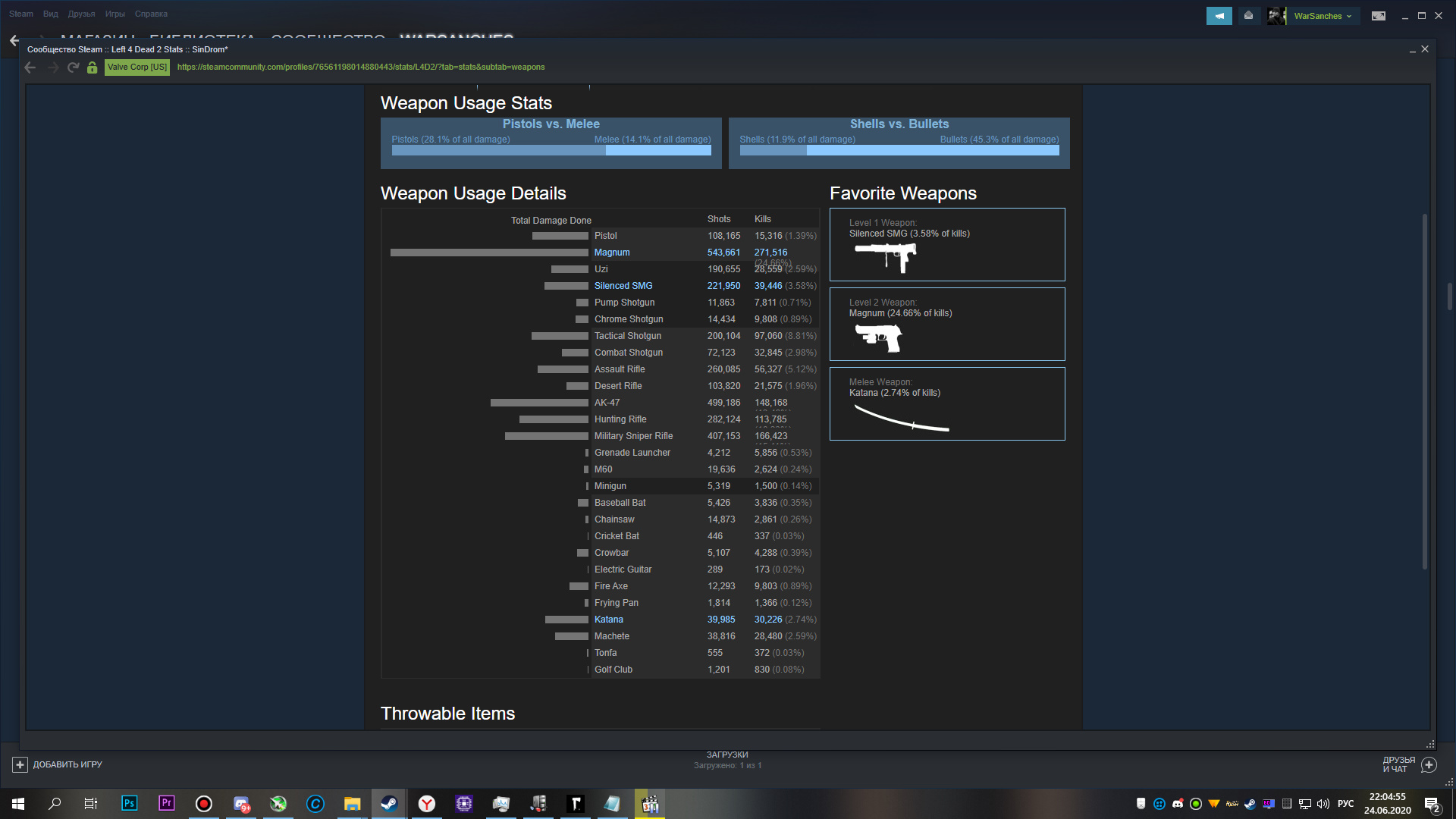Click the page reload icon
The image size is (1456, 819).
(73, 67)
